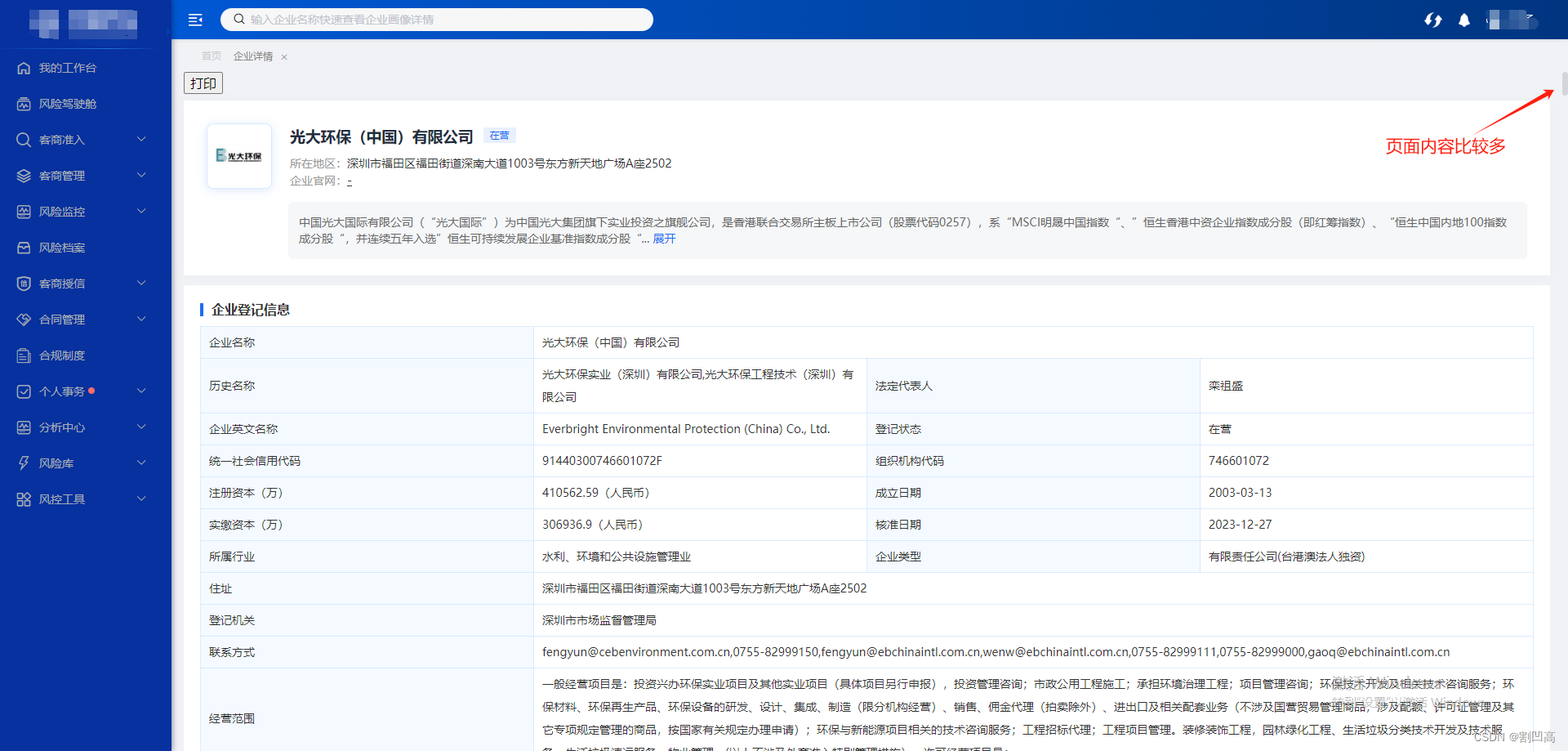This screenshot has height=751, width=1568.
Task: Click the 风险档案 archive icon
Action: (x=24, y=248)
